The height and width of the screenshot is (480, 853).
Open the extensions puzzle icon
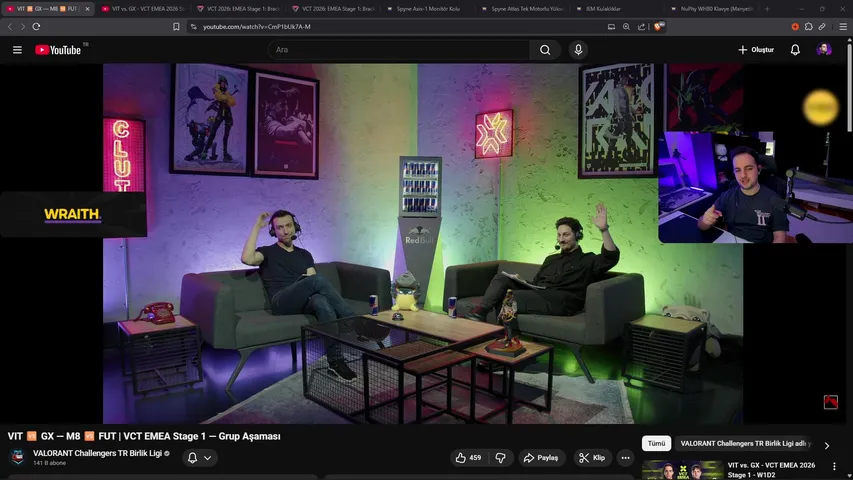(809, 26)
